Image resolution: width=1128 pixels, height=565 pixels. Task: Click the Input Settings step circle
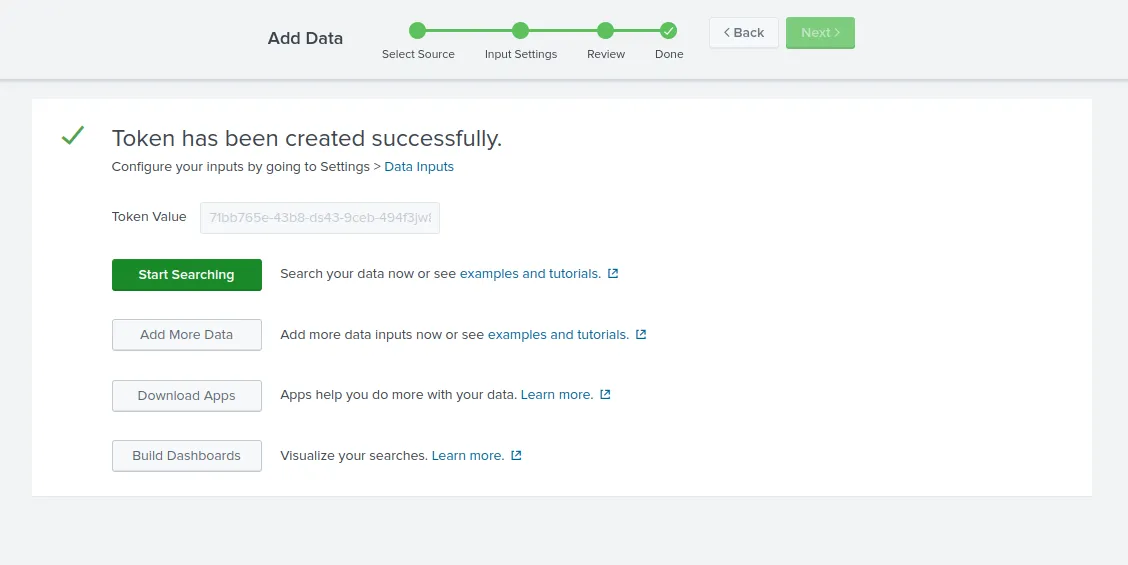coord(520,30)
